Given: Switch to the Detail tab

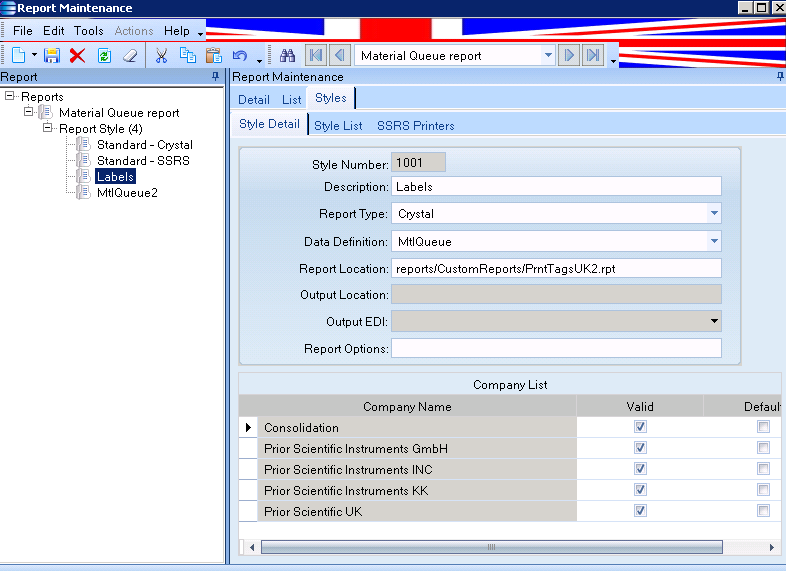Looking at the screenshot, I should coord(254,100).
